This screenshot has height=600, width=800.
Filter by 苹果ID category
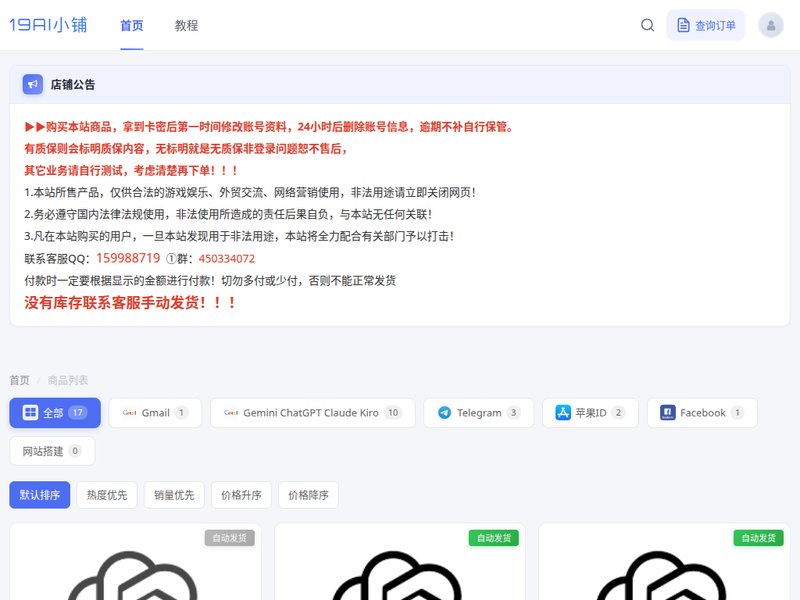click(590, 413)
